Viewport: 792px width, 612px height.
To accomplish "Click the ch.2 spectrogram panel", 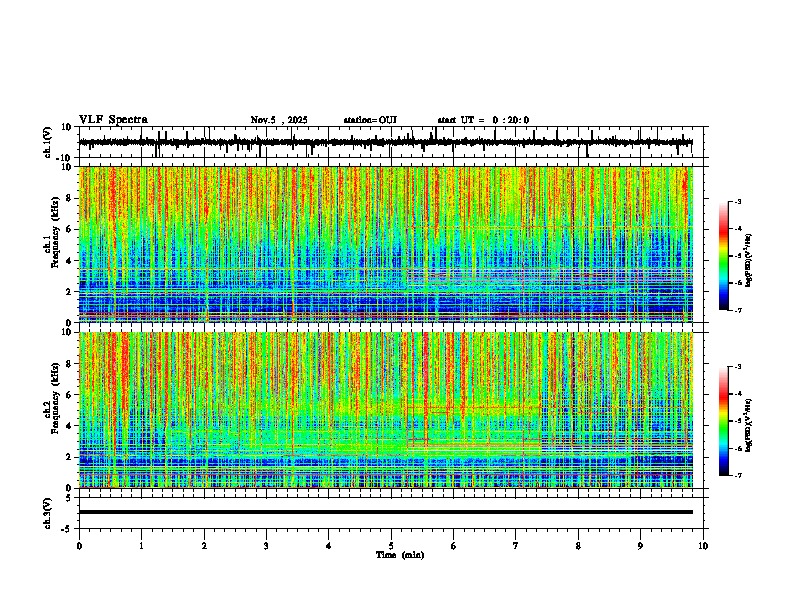I will (x=386, y=410).
